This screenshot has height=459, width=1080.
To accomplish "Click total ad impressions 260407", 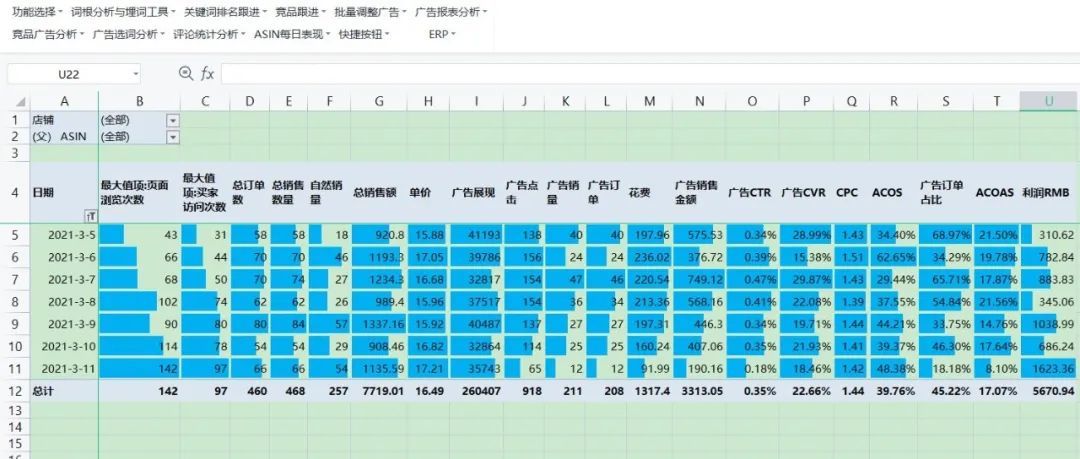I will click(x=476, y=391).
